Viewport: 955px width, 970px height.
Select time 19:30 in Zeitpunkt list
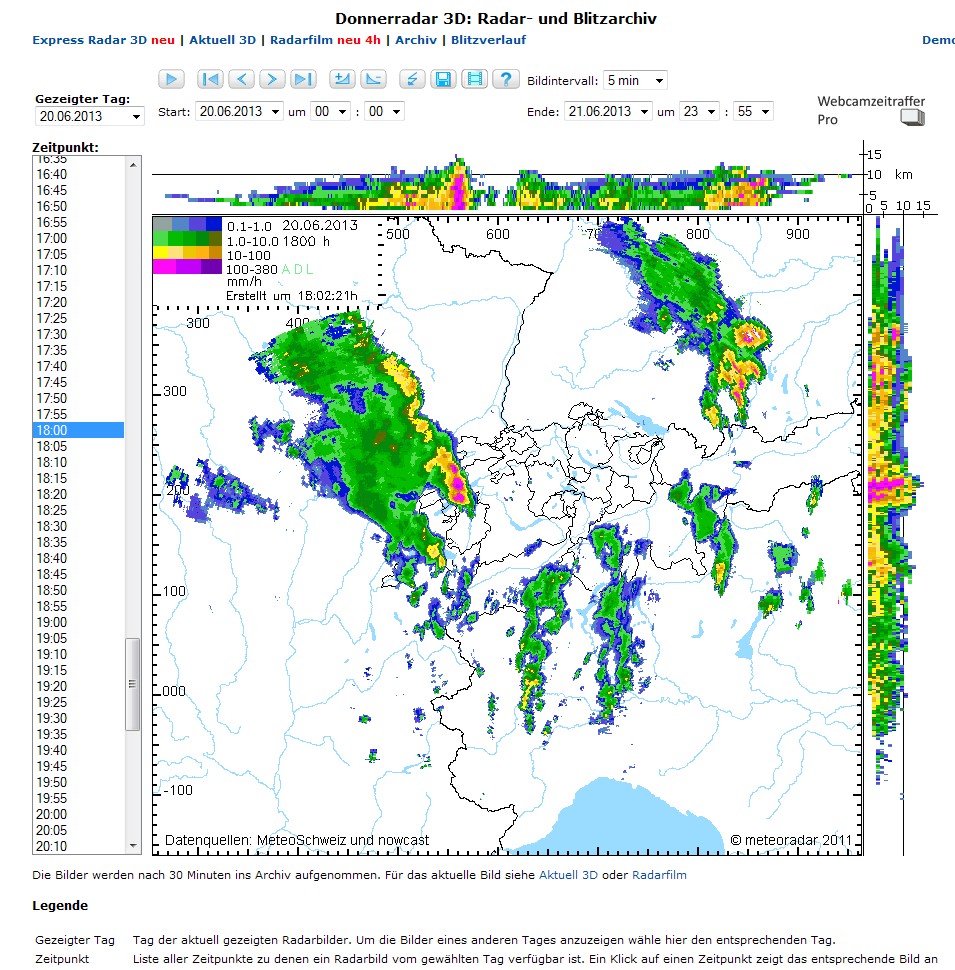(79, 719)
